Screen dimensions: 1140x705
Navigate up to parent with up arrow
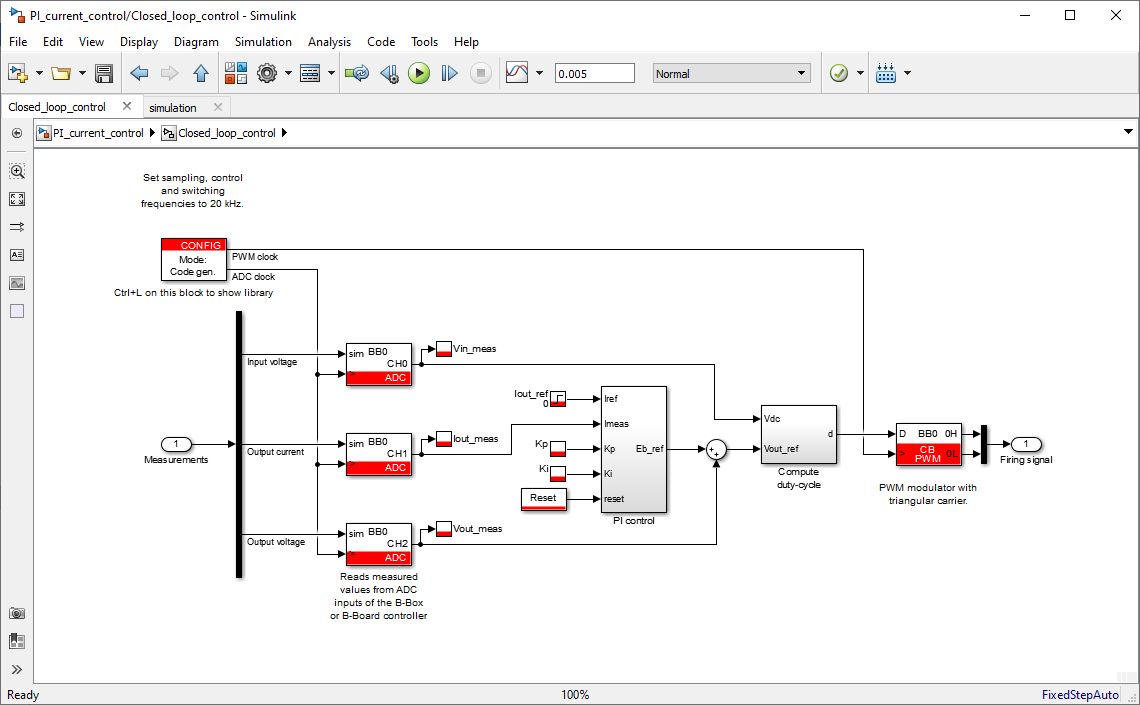tap(201, 73)
